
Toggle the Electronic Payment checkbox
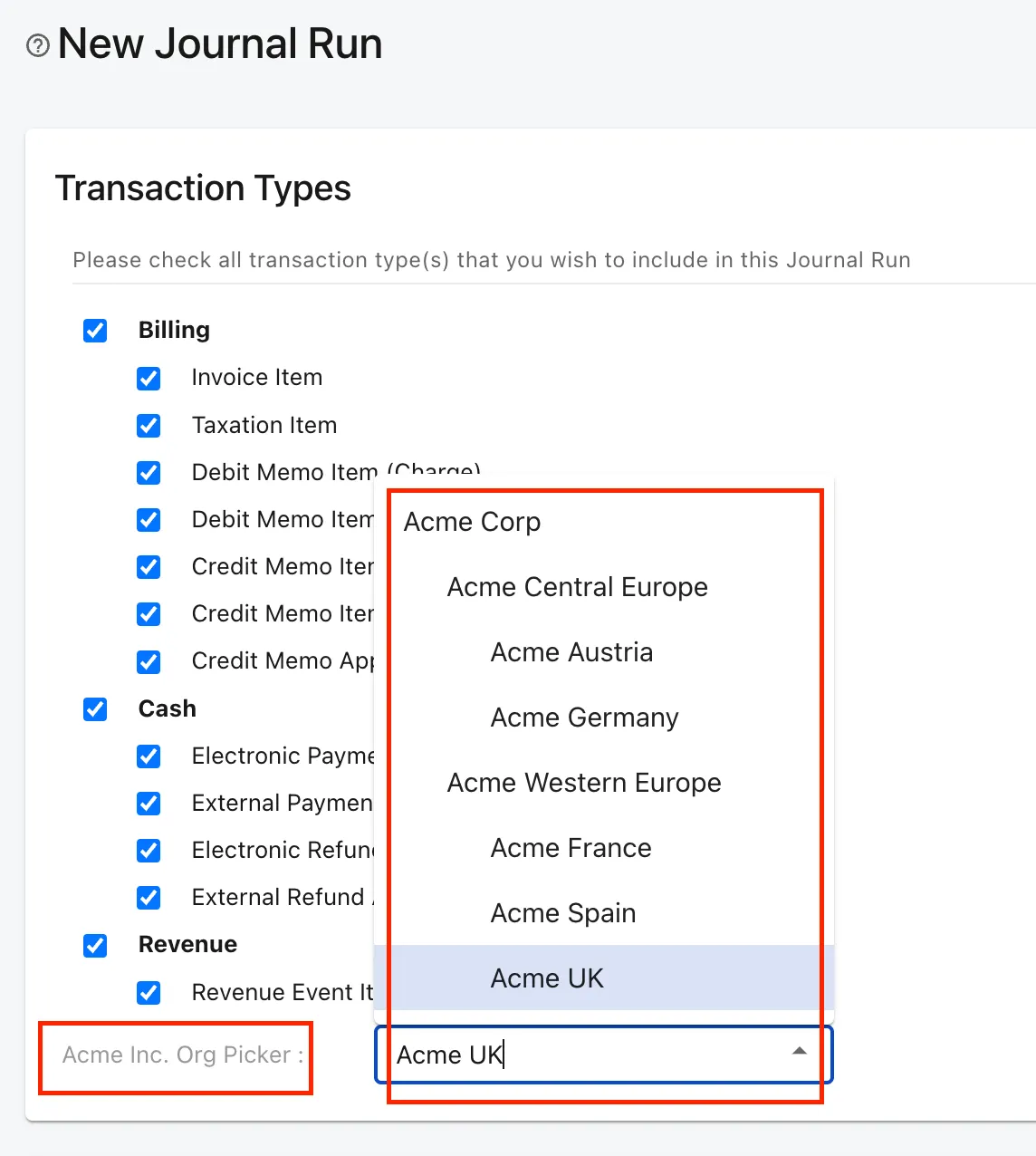pyautogui.click(x=149, y=756)
